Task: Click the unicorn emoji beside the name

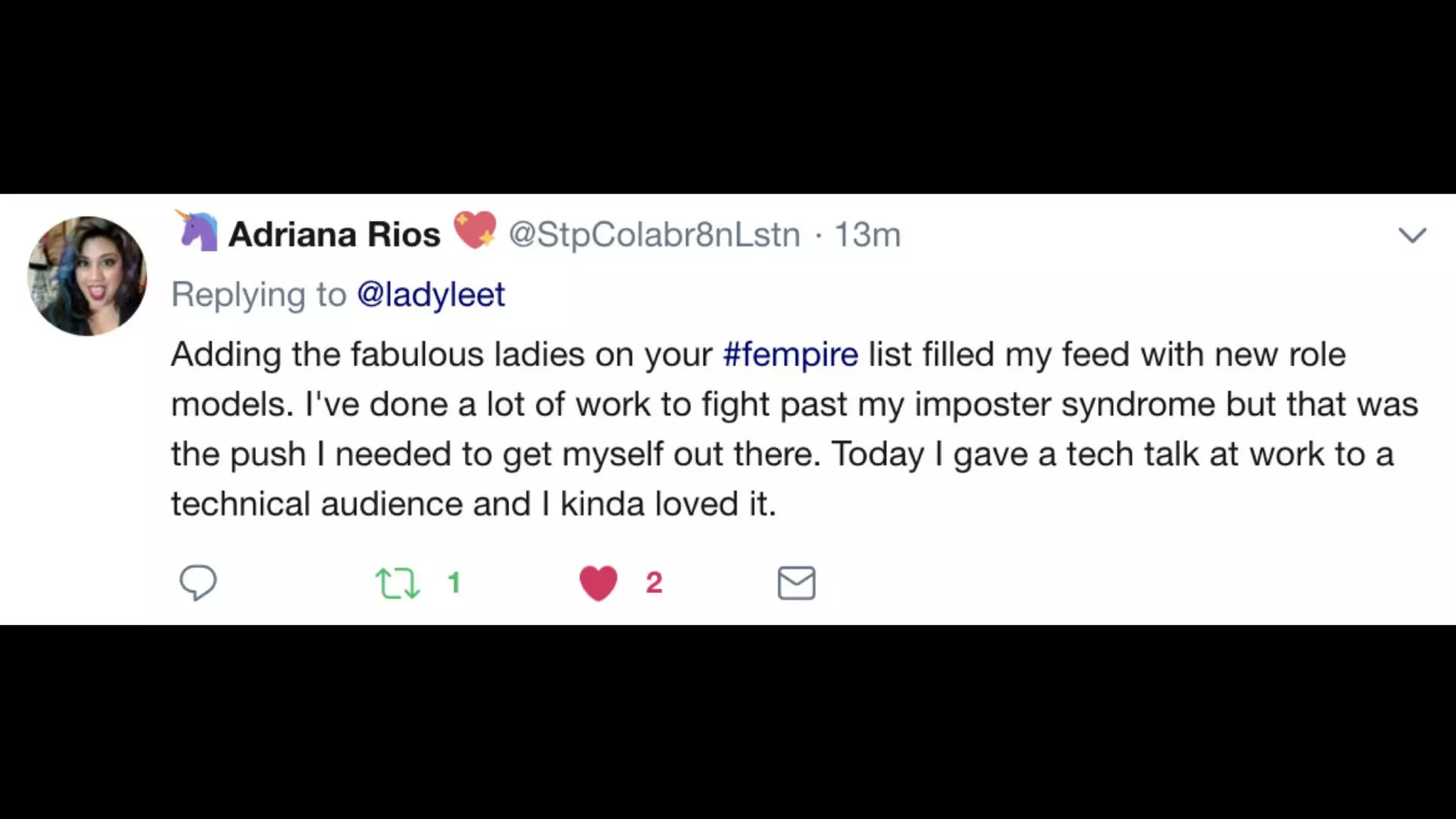Action: click(198, 231)
